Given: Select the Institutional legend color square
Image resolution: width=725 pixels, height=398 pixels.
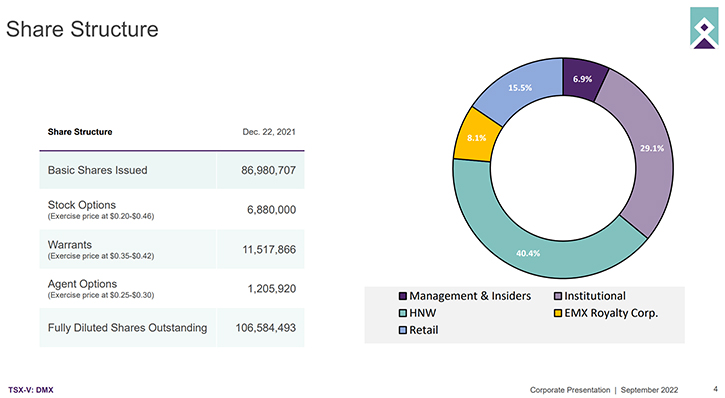Looking at the screenshot, I should point(558,296).
